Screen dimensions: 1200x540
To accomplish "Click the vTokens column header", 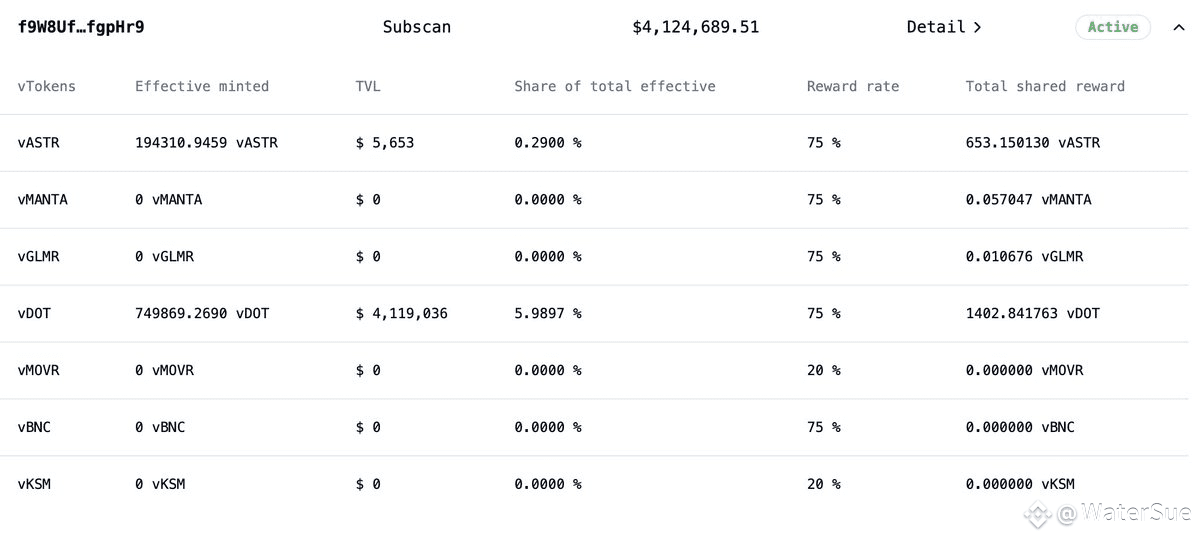I will pos(46,86).
